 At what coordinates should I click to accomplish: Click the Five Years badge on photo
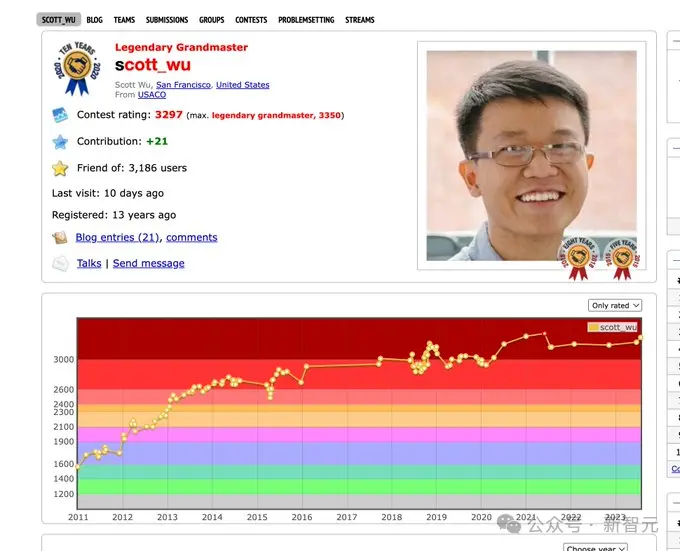pos(622,258)
